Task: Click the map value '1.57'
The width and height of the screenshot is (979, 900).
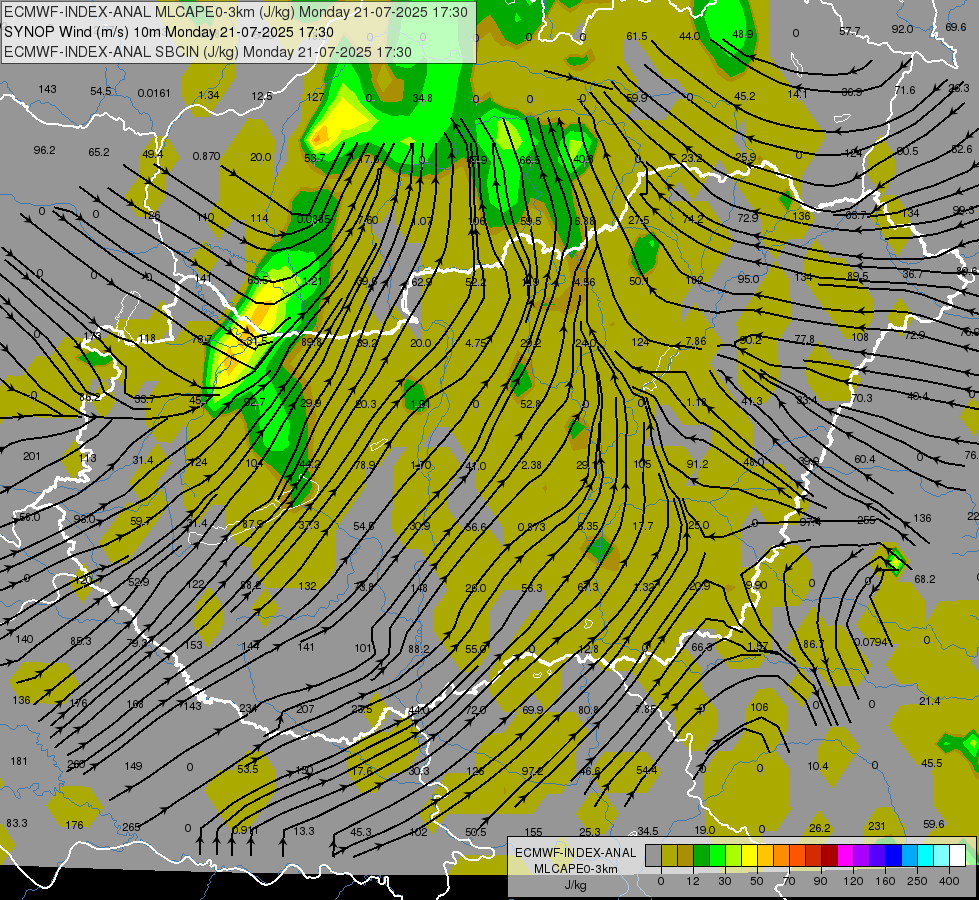Action: (757, 646)
